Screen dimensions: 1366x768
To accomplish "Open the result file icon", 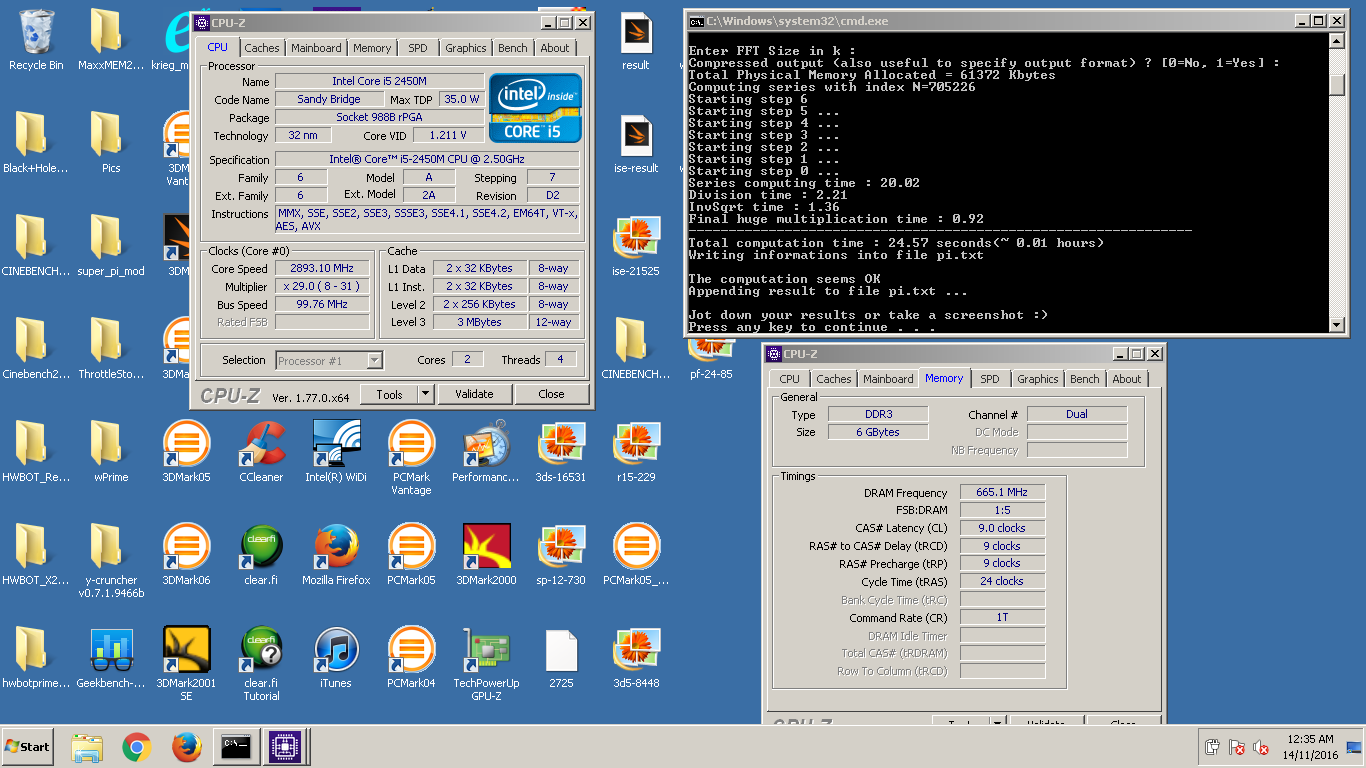I will tap(636, 40).
